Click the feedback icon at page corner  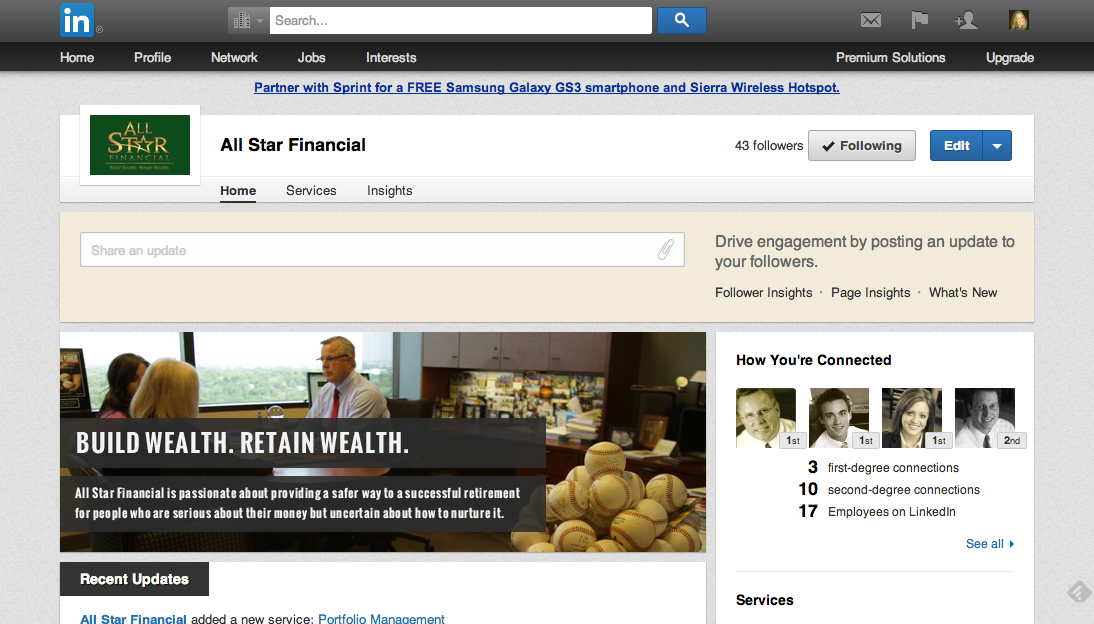[1079, 593]
